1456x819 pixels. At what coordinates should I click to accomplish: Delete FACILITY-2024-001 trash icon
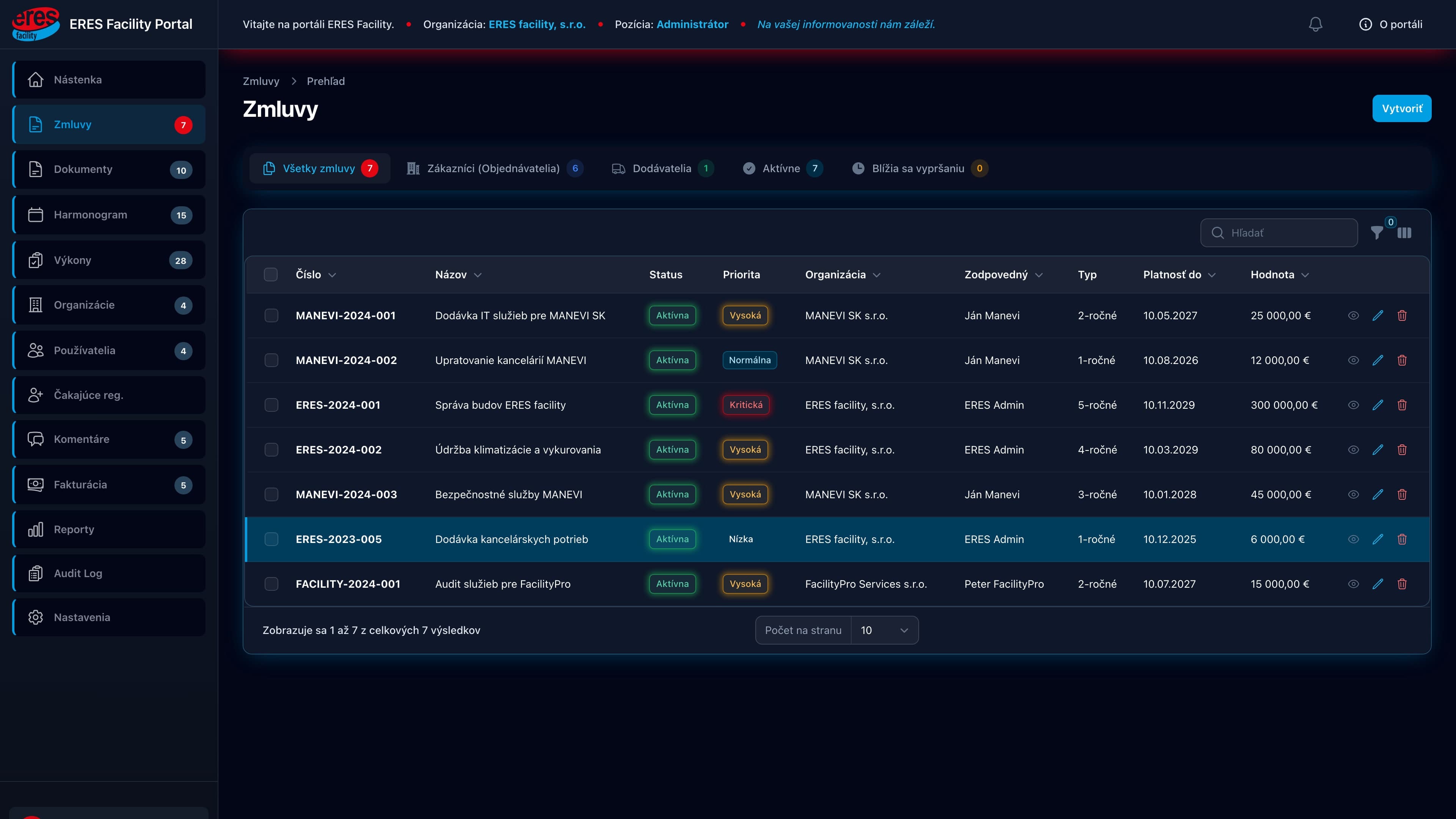(1402, 584)
